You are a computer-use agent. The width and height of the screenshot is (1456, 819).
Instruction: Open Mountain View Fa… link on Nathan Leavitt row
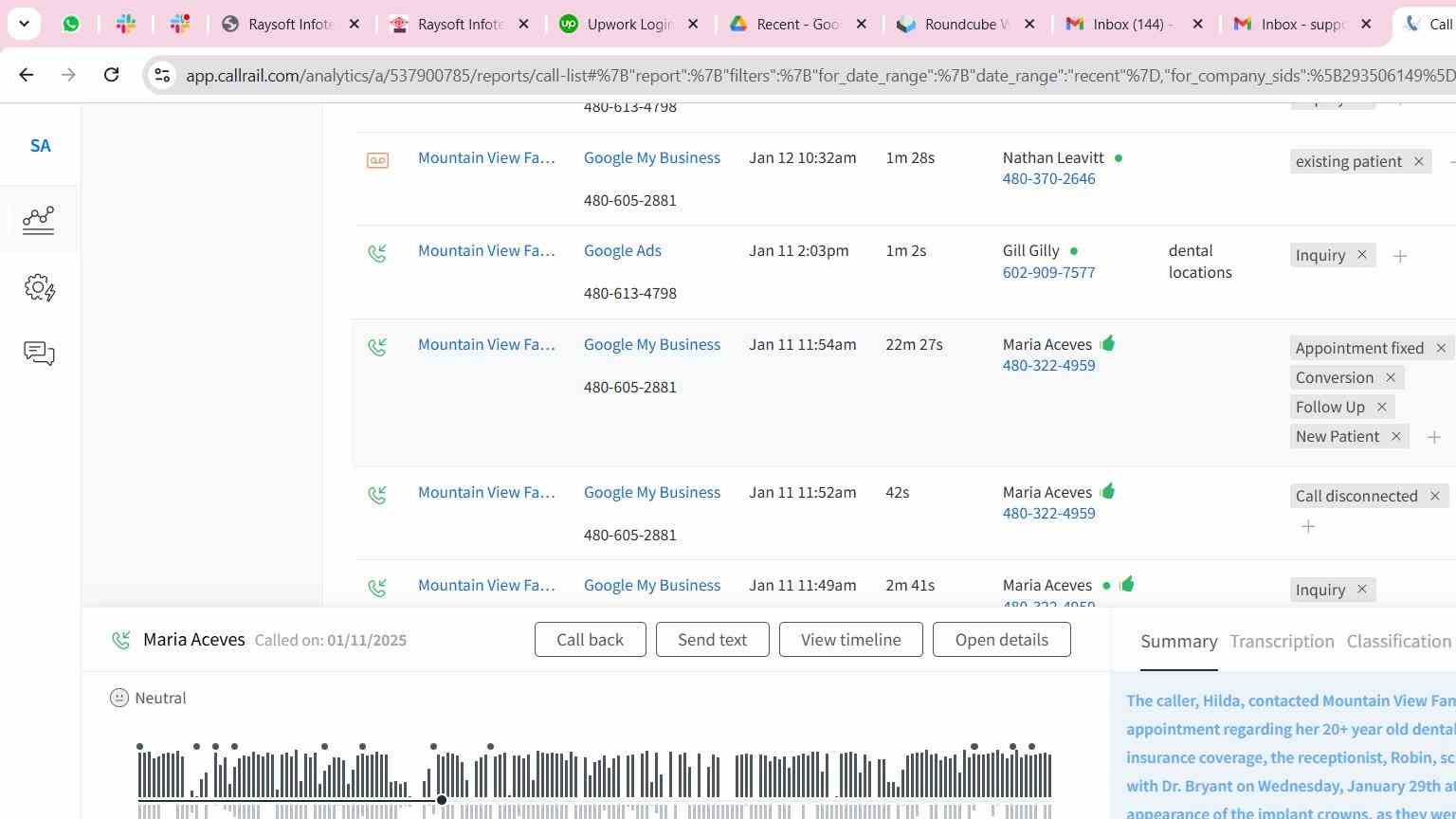click(486, 158)
